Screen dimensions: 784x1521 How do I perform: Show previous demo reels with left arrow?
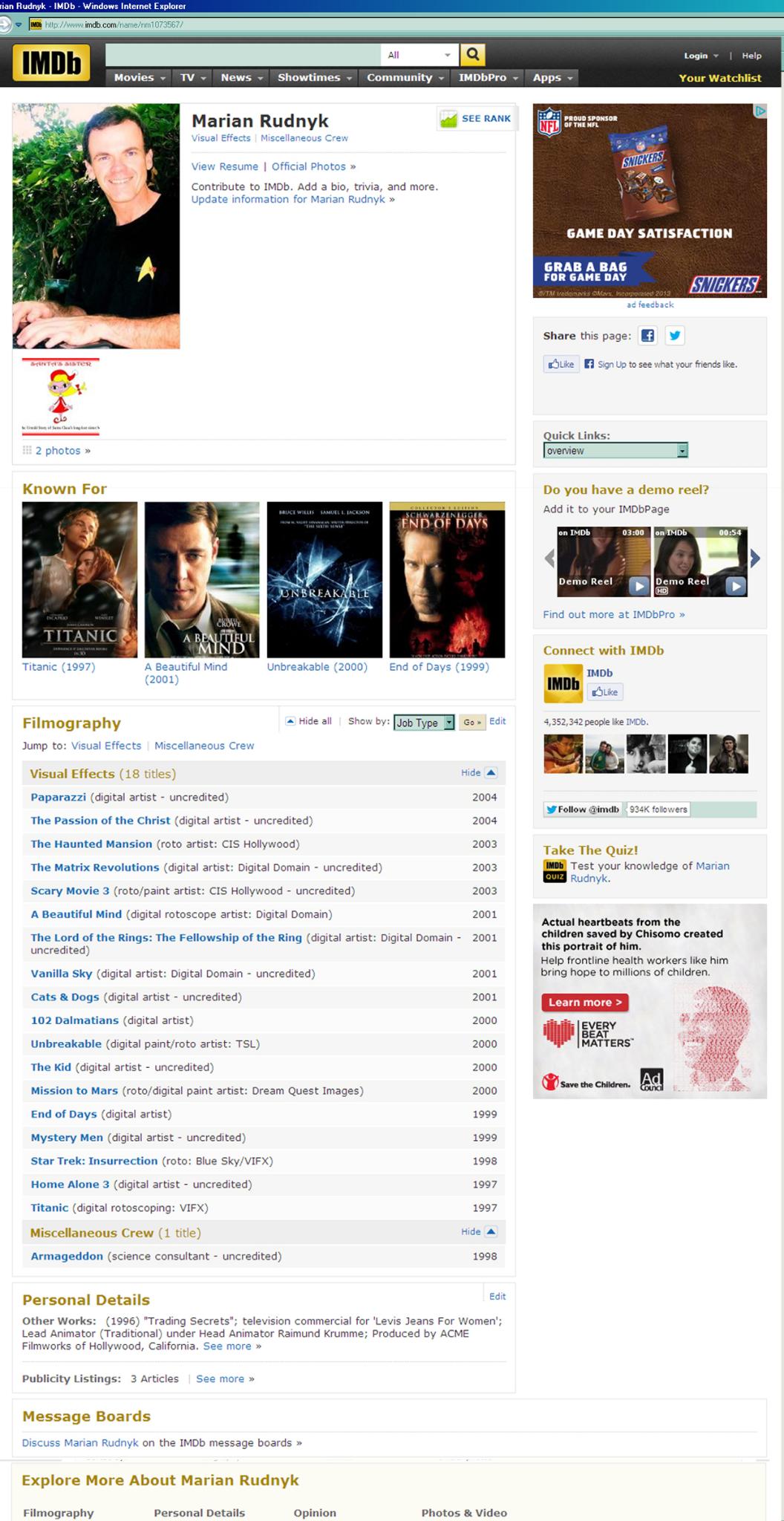pos(549,558)
